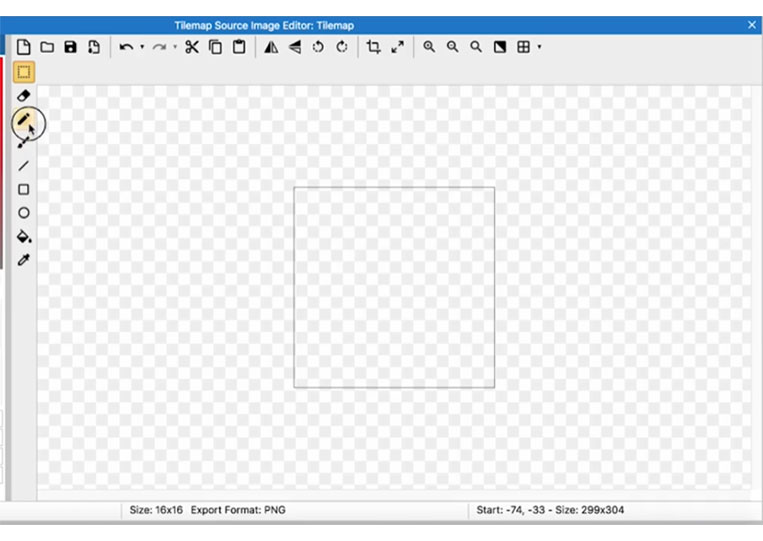The width and height of the screenshot is (763, 541).
Task: Click the greyed-out Redo arrow
Action: click(159, 47)
